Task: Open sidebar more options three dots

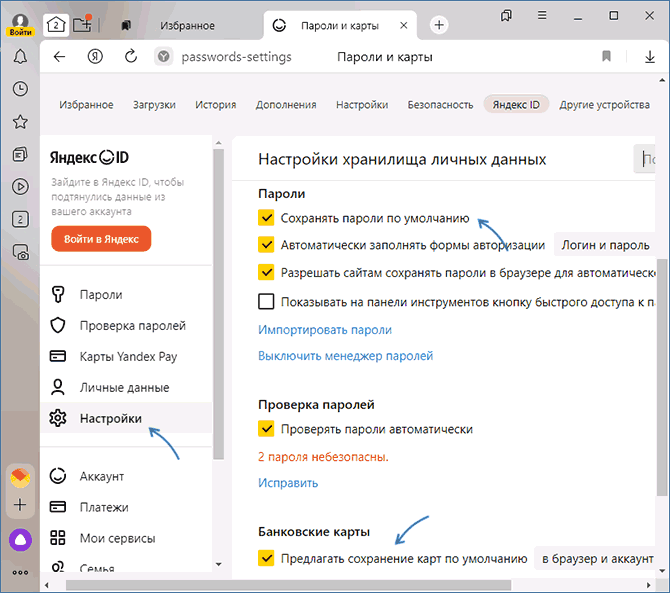Action: coord(20,573)
